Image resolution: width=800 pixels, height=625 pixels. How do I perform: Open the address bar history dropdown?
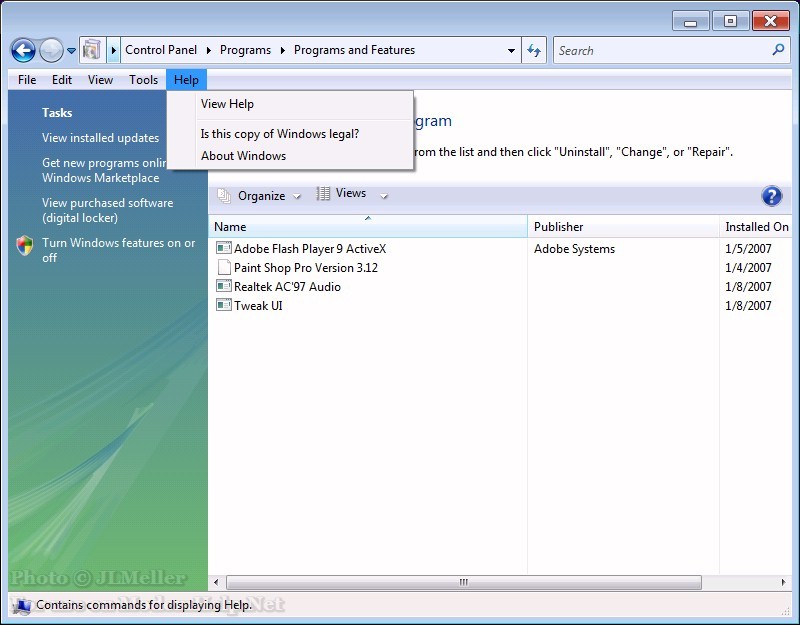click(x=511, y=51)
